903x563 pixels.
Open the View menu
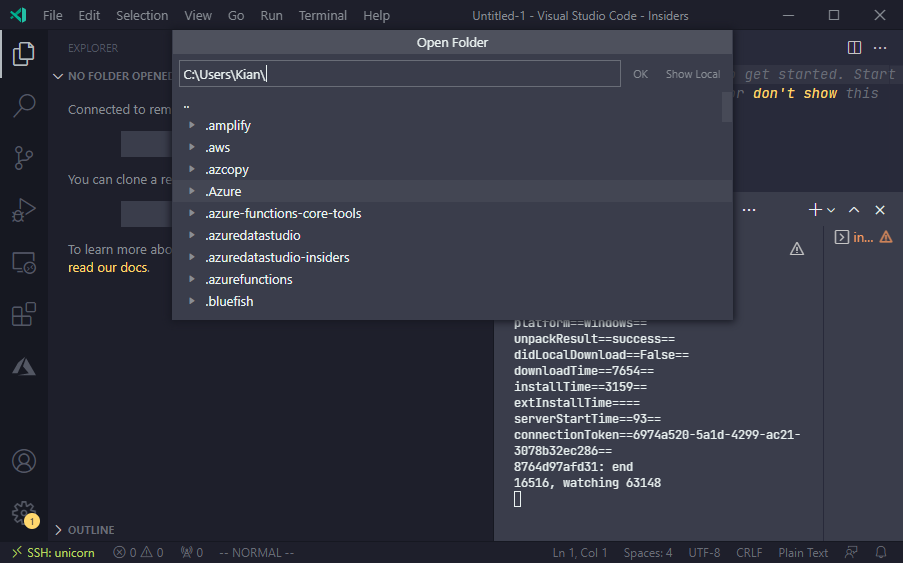198,16
